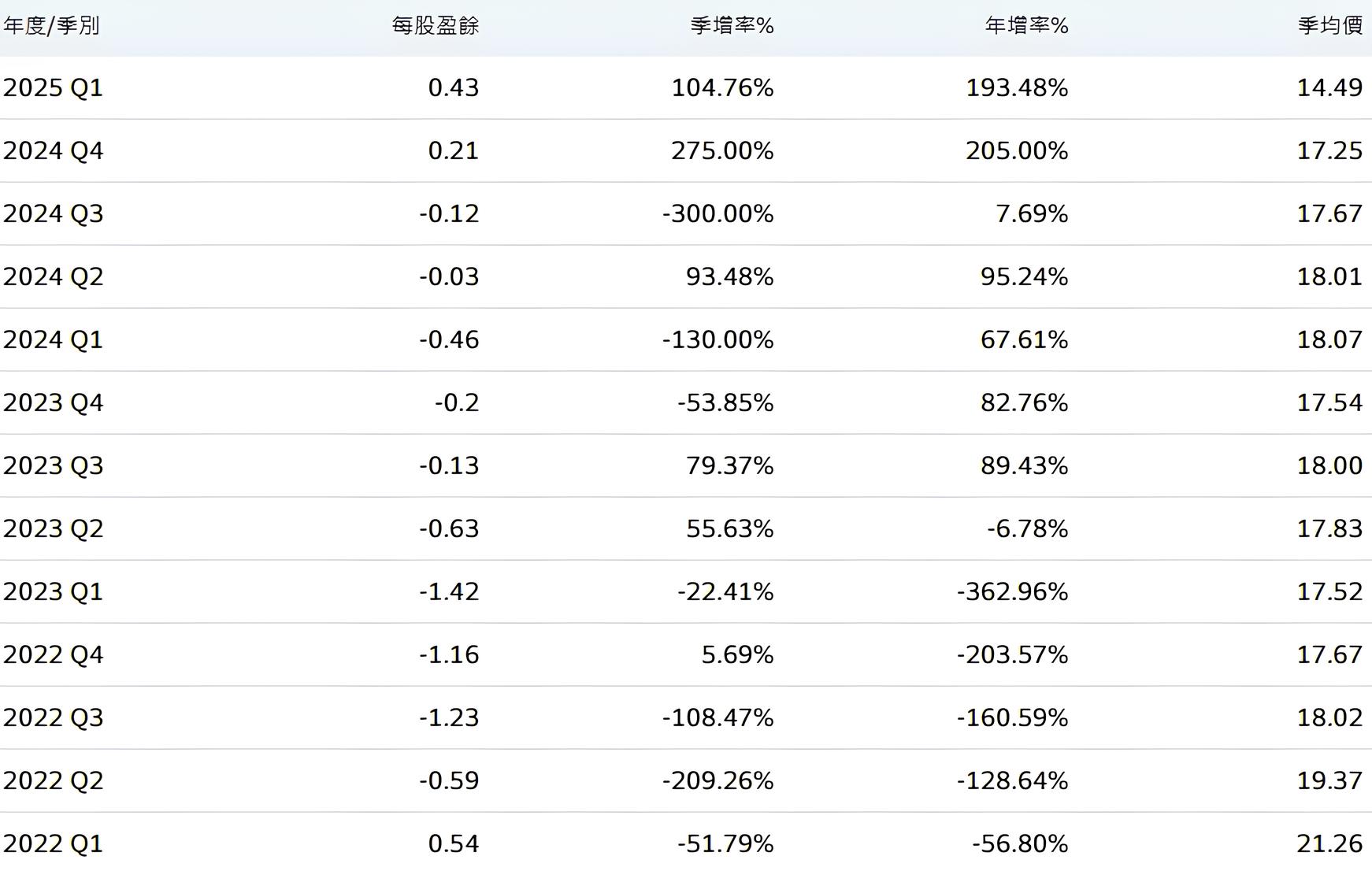Screen dimensions: 1372x871
Task: Click the -108.47% quarterly growth cell
Action: [718, 717]
